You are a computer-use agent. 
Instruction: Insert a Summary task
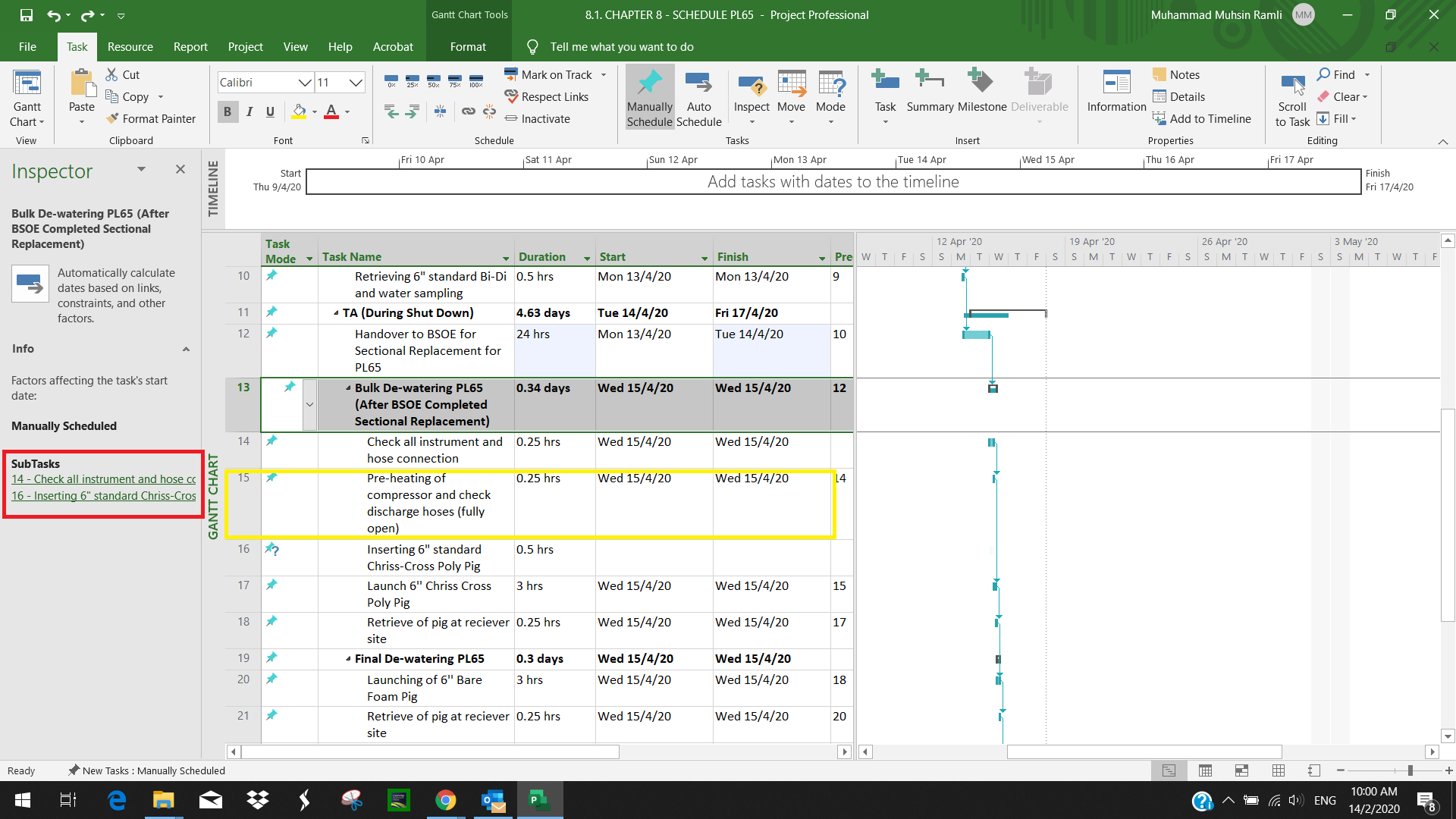pyautogui.click(x=930, y=91)
